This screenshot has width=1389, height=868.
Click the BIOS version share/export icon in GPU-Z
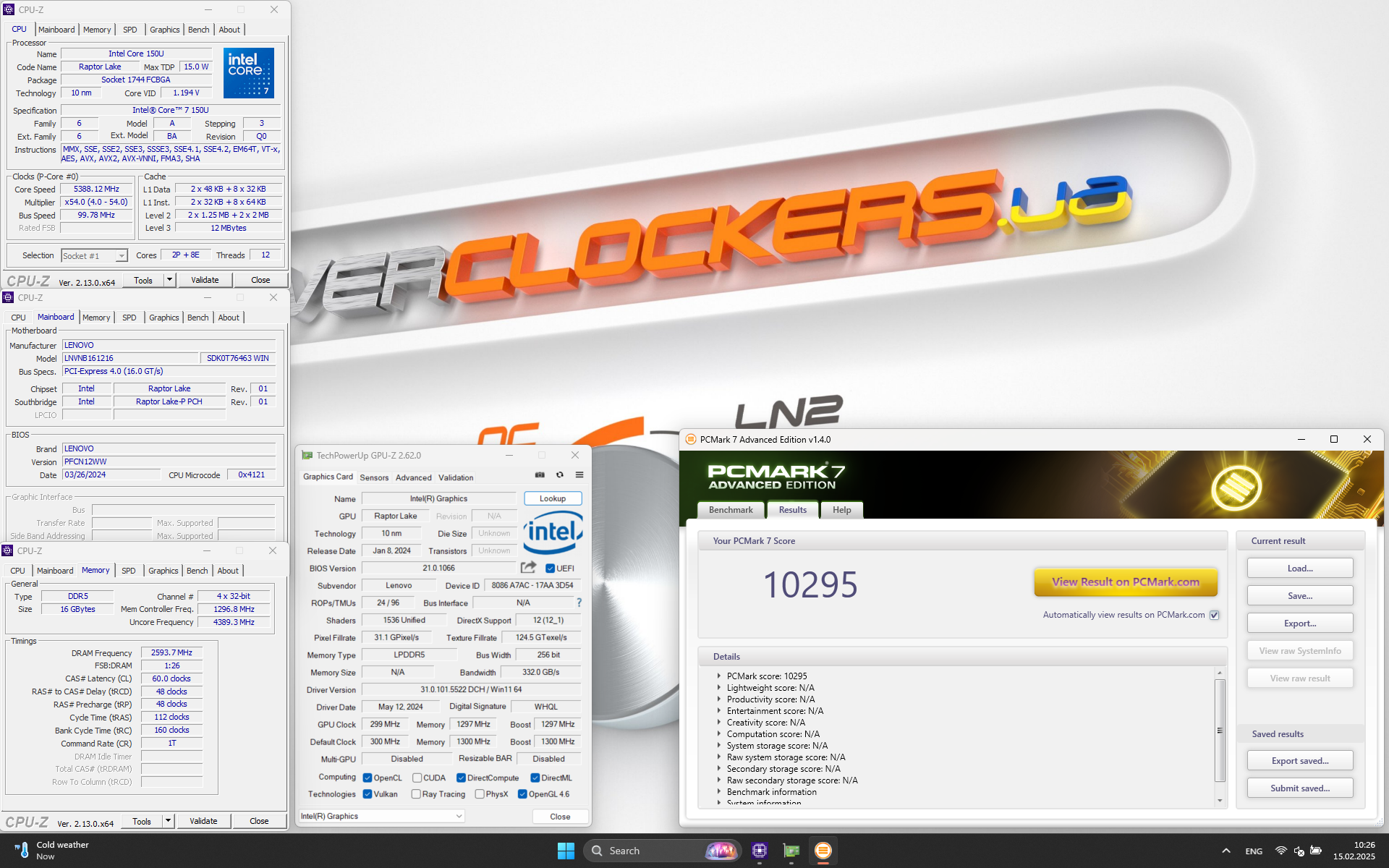click(528, 567)
